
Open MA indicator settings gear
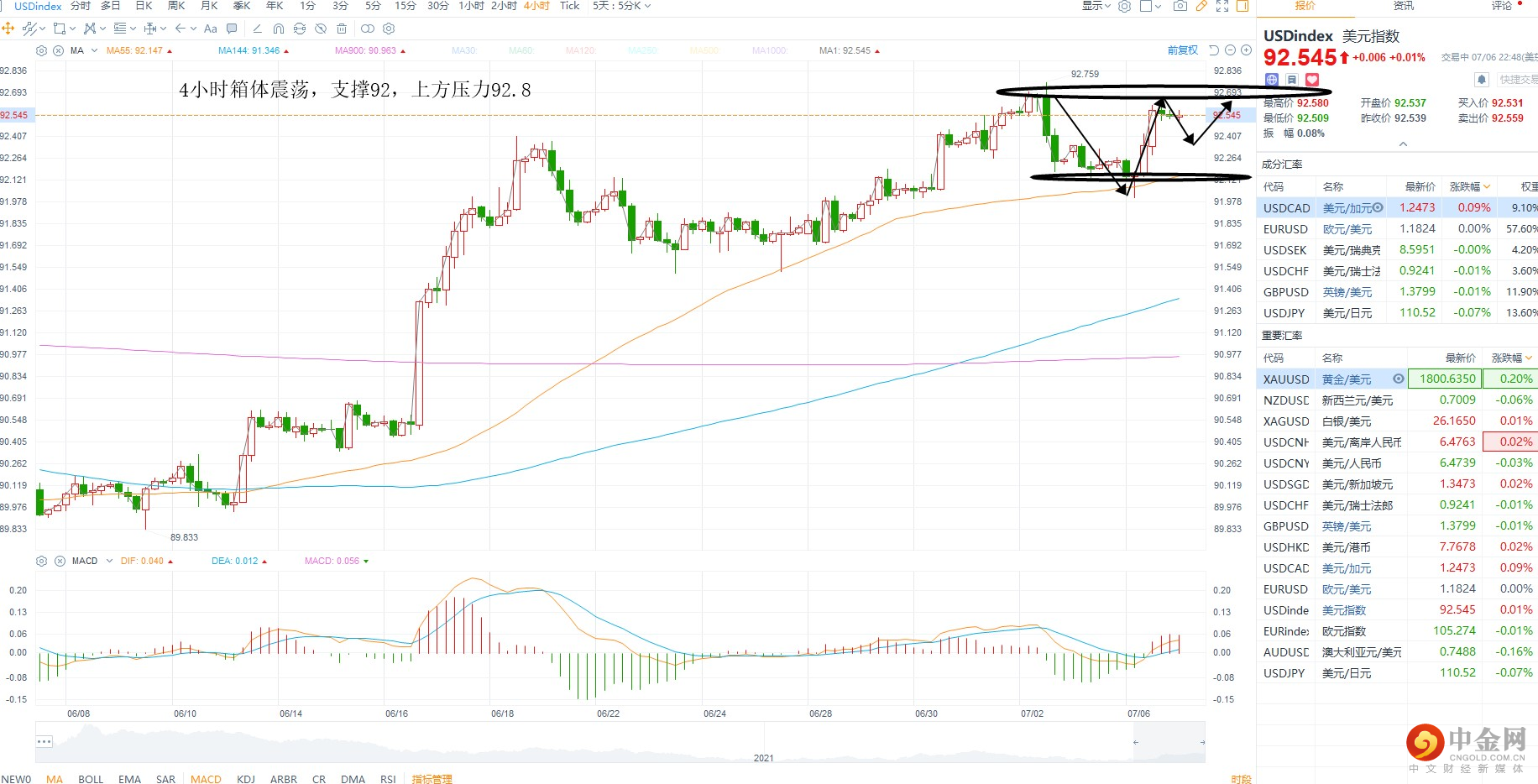coord(42,50)
